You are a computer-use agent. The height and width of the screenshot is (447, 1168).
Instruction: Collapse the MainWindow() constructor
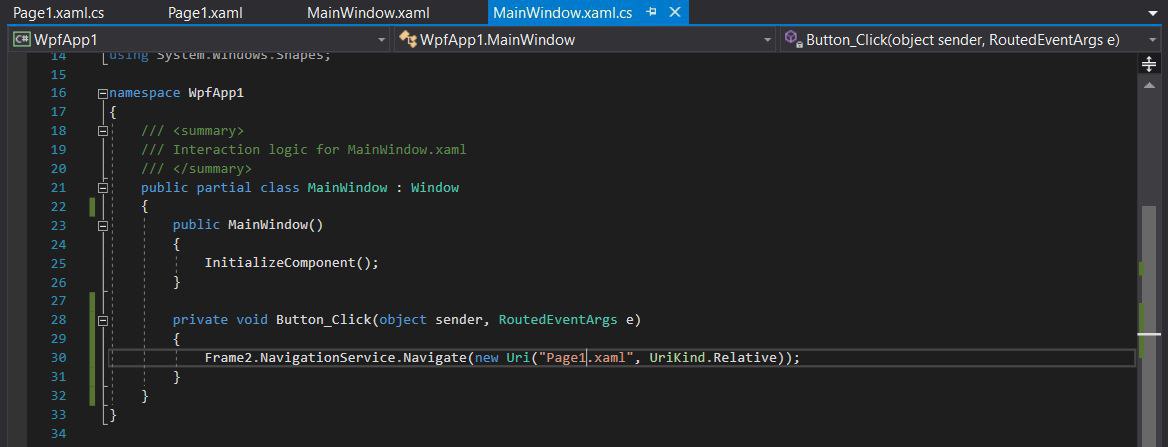point(103,226)
